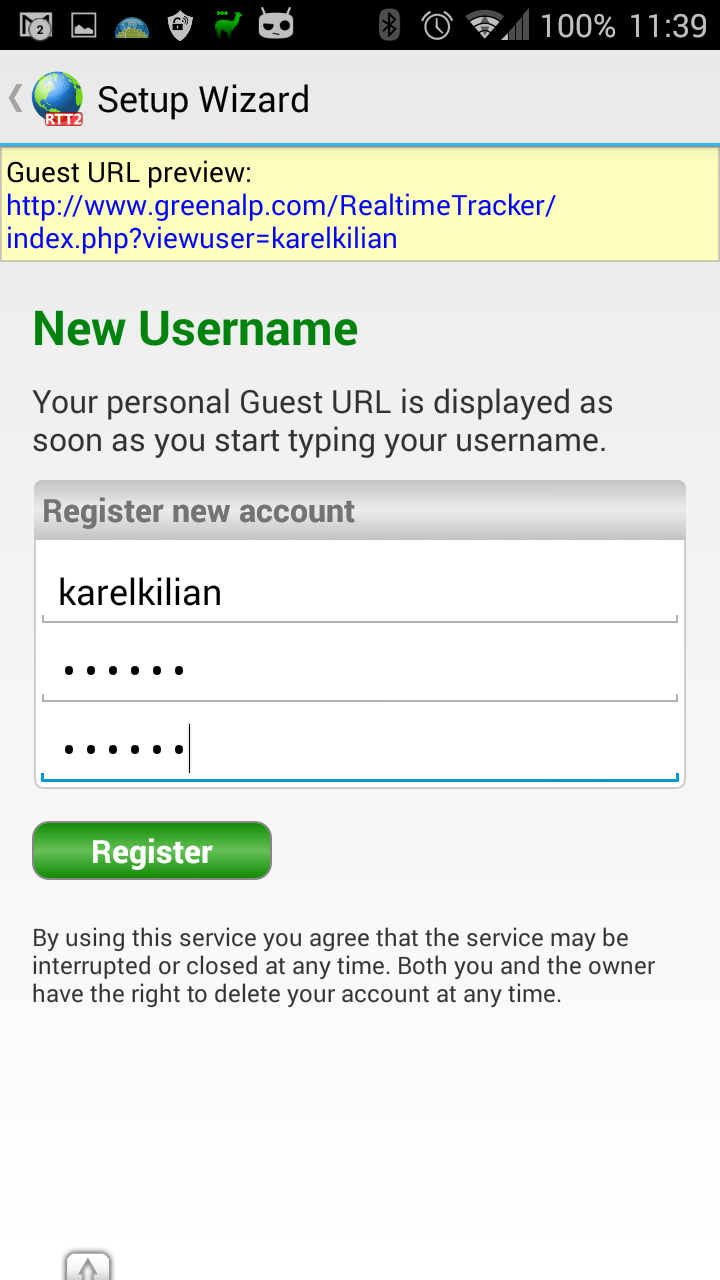The image size is (720, 1280).
Task: Tap the Setup Wizard title
Action: [x=203, y=99]
